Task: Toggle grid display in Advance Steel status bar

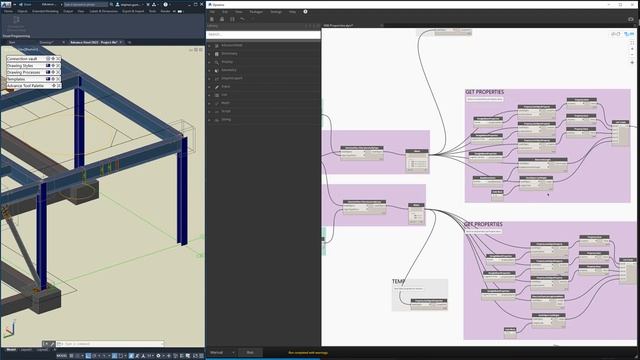Action: pyautogui.click(x=71, y=356)
